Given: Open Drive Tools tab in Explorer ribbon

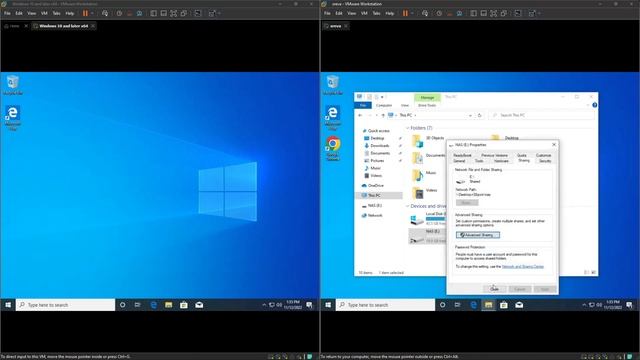Looking at the screenshot, I should point(427,105).
